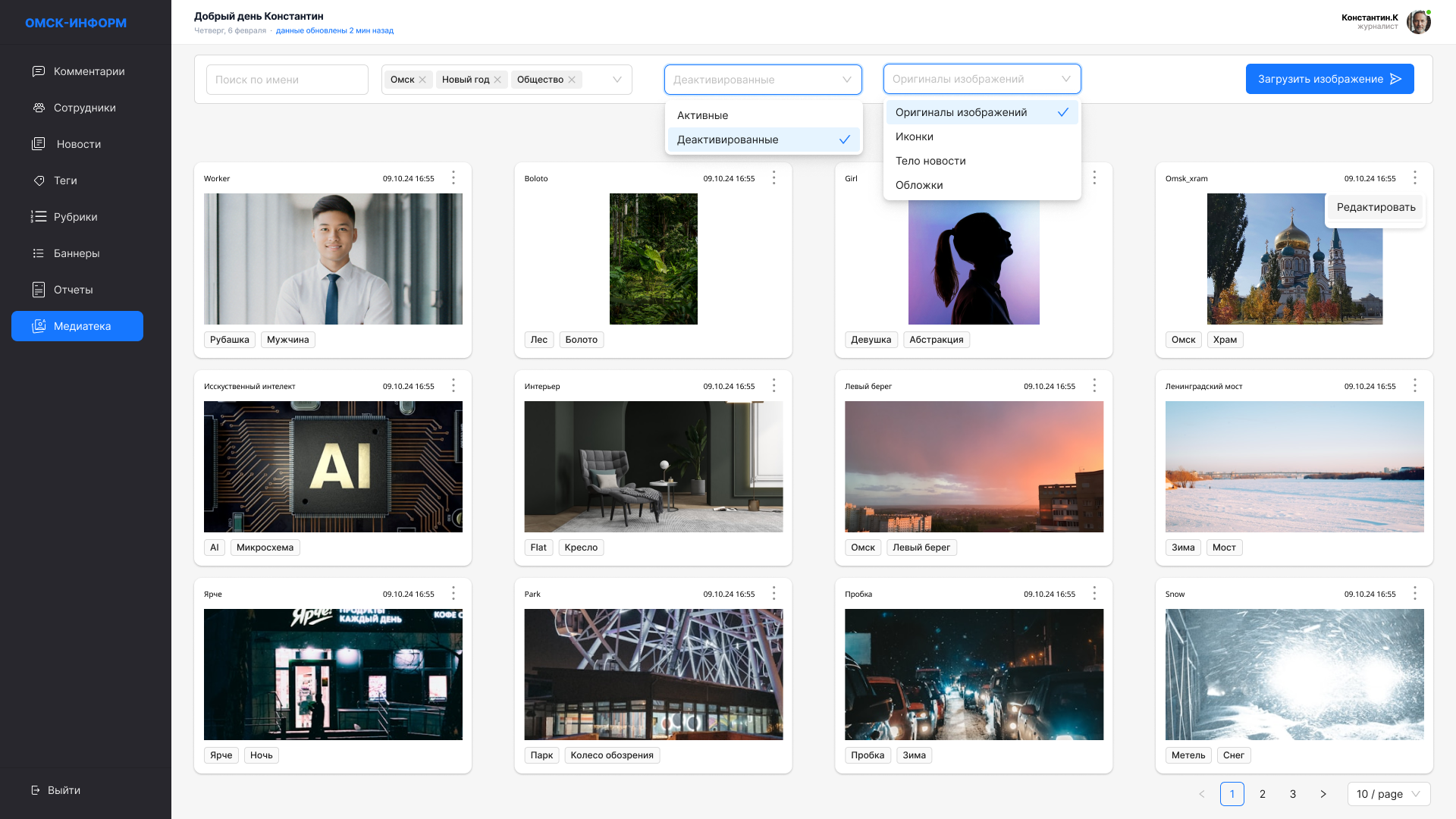Remove the Новый год tag filter

coord(497,80)
